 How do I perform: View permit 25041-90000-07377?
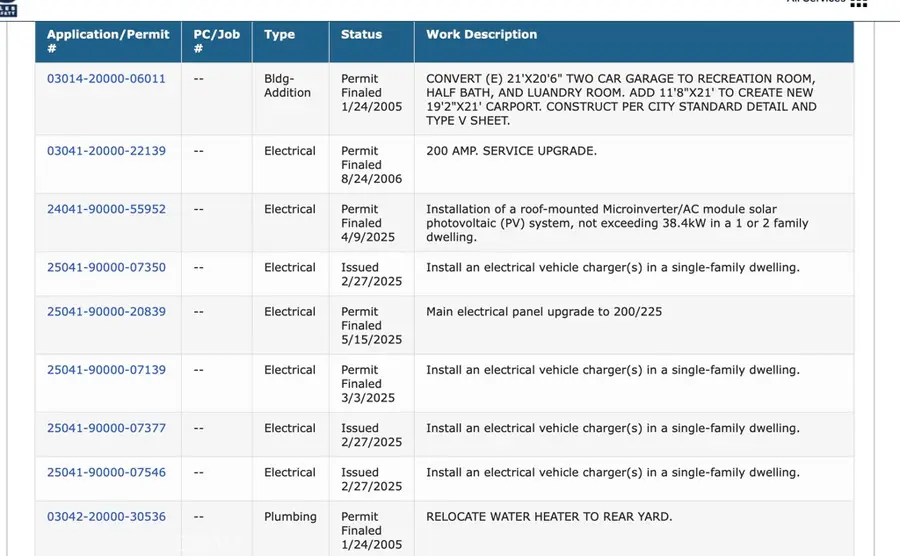(x=106, y=428)
